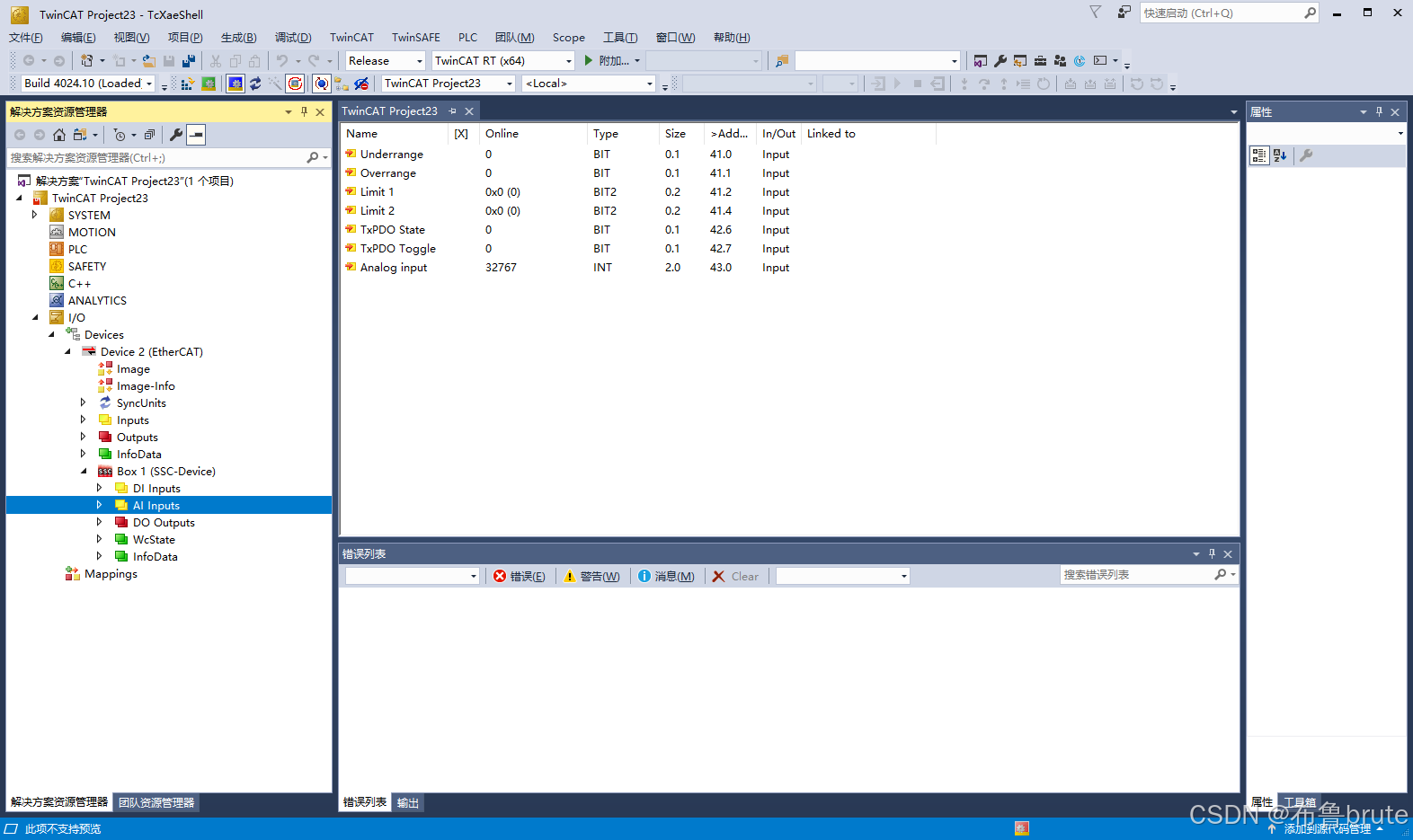Switch to the 工具箱 tab in right panel

point(1300,803)
